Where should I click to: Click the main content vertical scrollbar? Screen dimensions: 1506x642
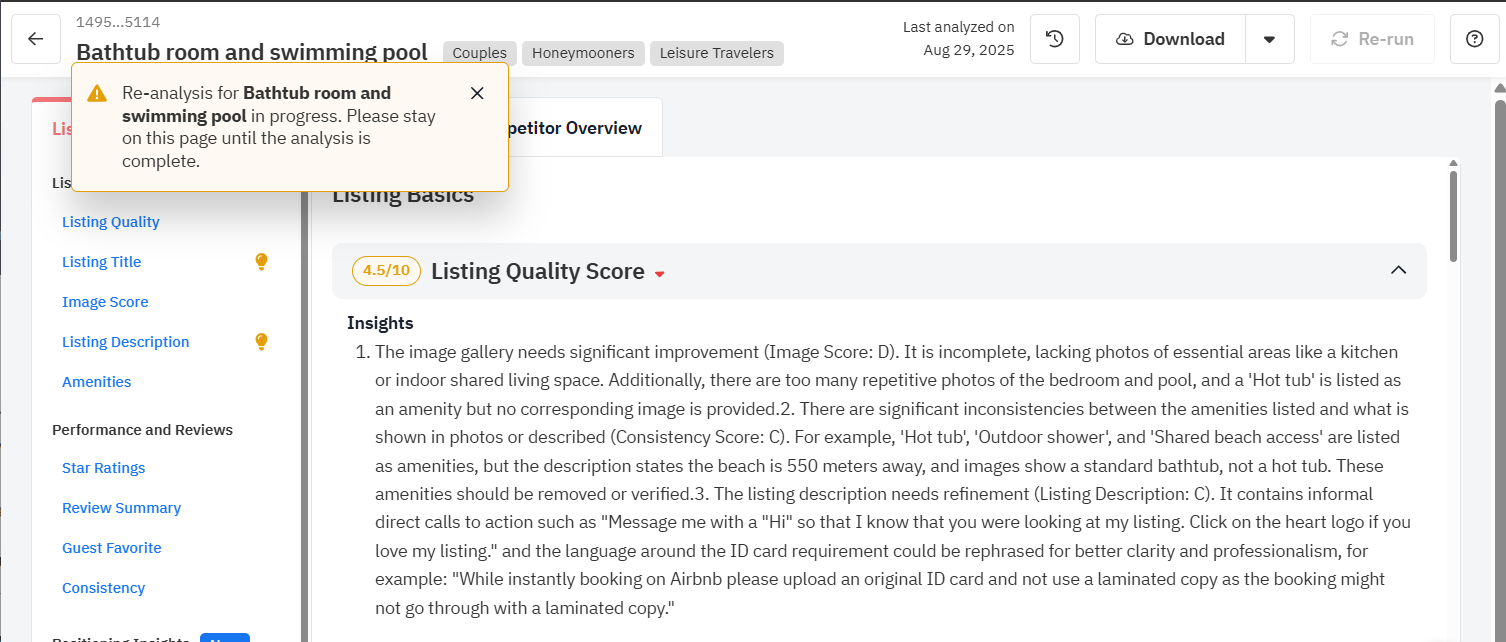(1453, 215)
